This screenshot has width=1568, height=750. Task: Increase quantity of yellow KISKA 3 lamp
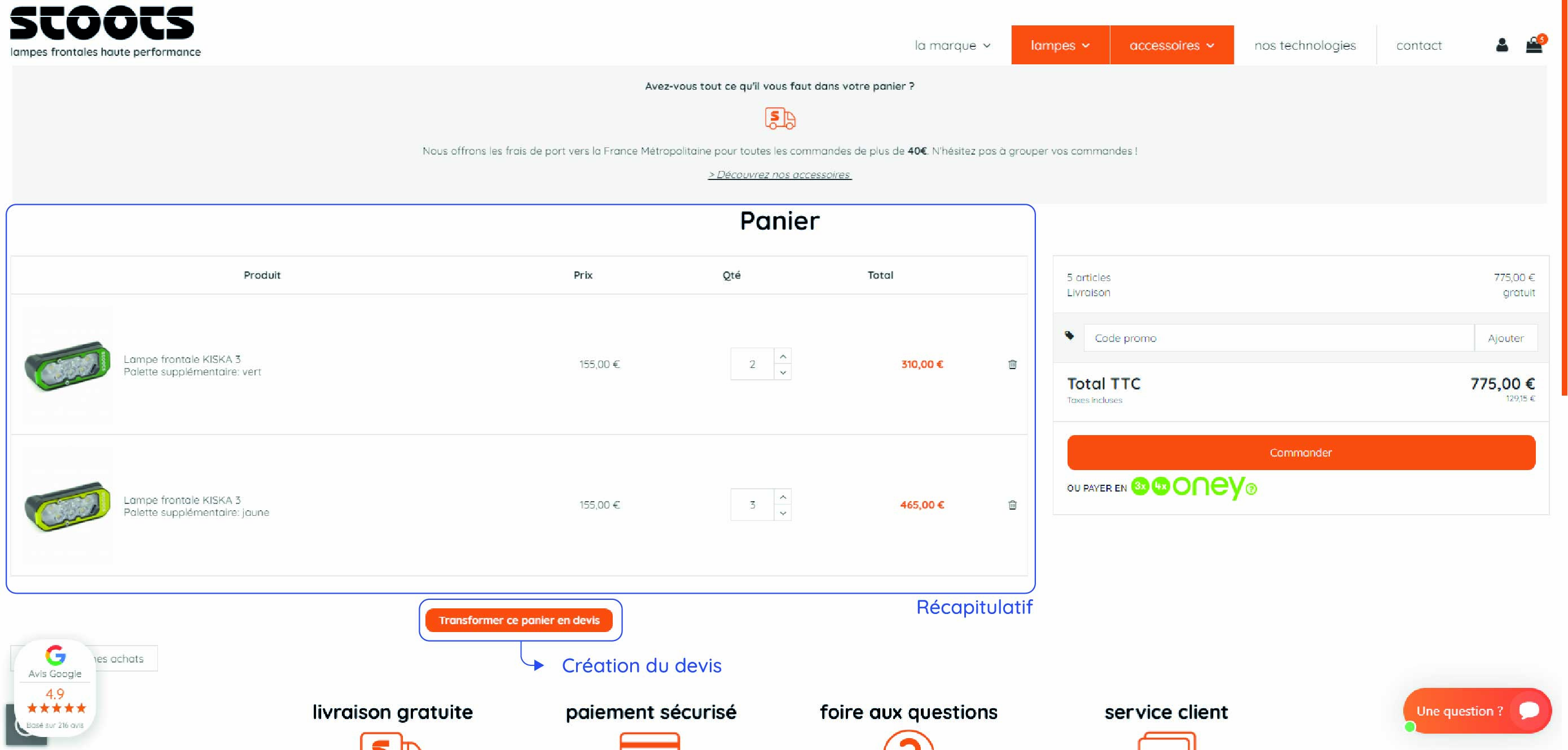[x=783, y=497]
